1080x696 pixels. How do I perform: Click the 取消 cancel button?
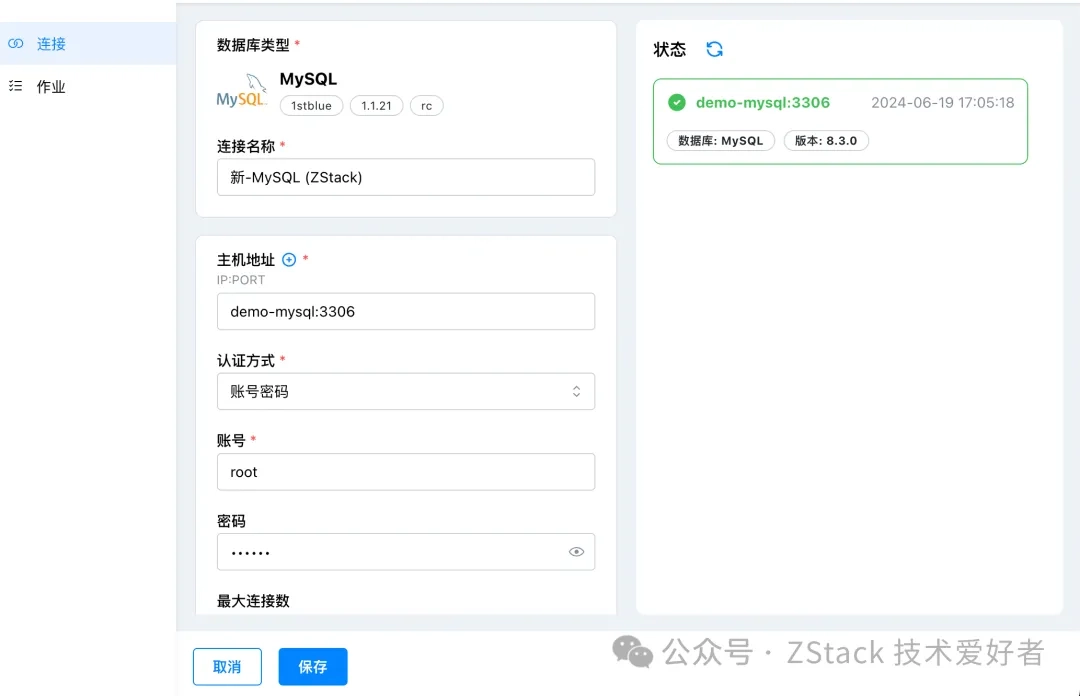[x=227, y=666]
